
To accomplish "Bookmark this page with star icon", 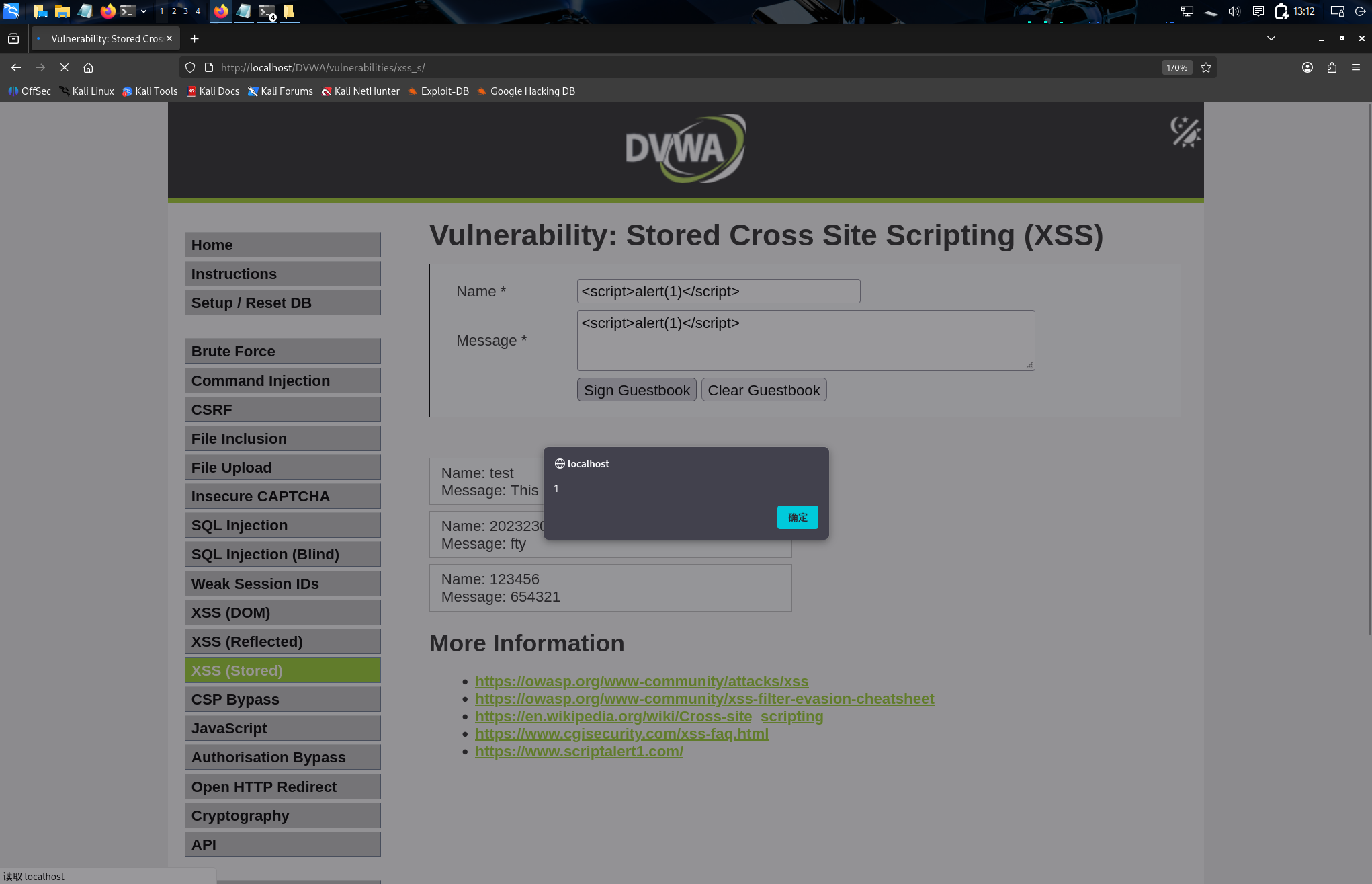I will pyautogui.click(x=1206, y=67).
